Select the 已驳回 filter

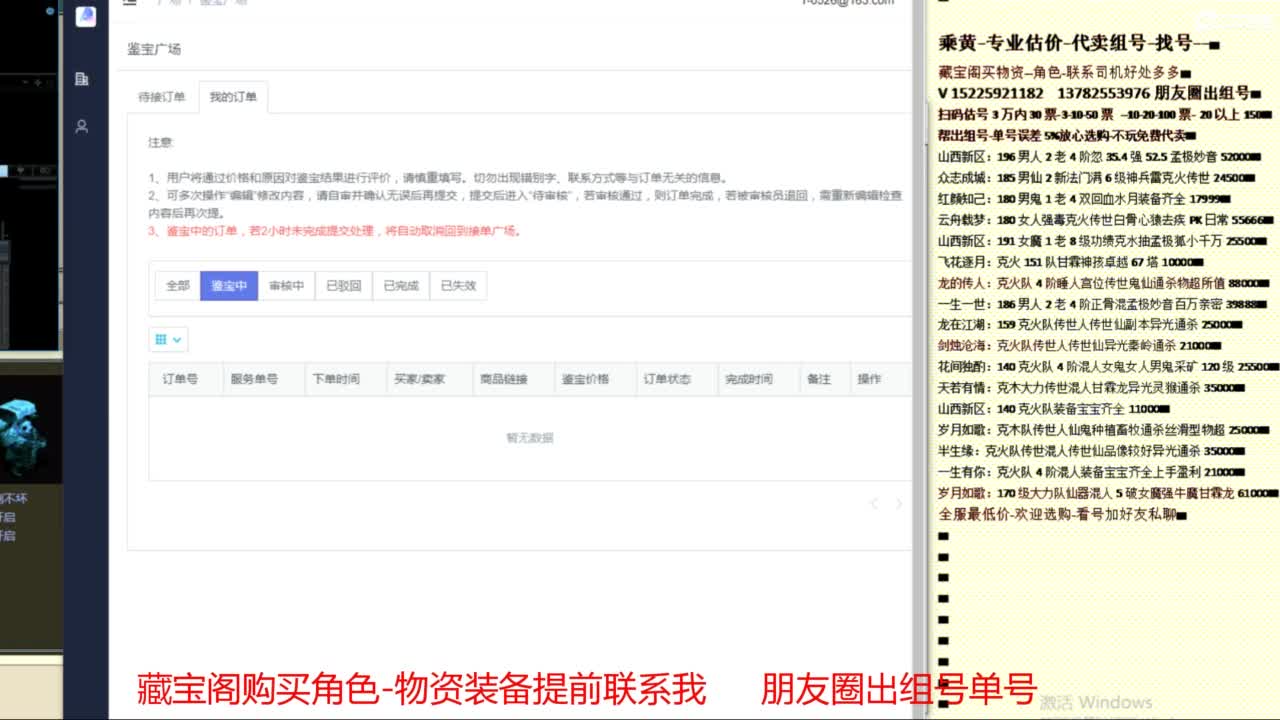point(343,285)
